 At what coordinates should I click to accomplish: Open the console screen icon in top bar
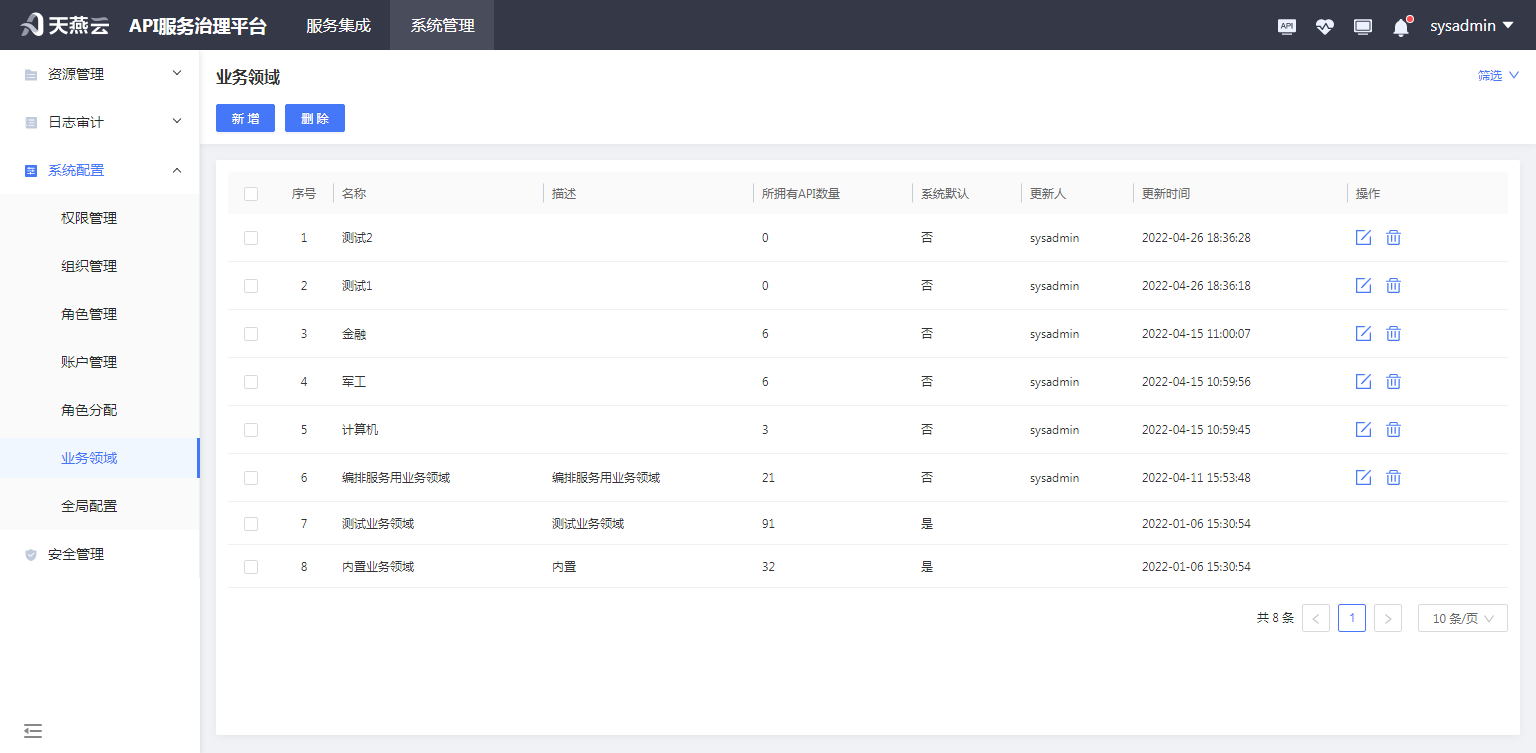point(1363,26)
